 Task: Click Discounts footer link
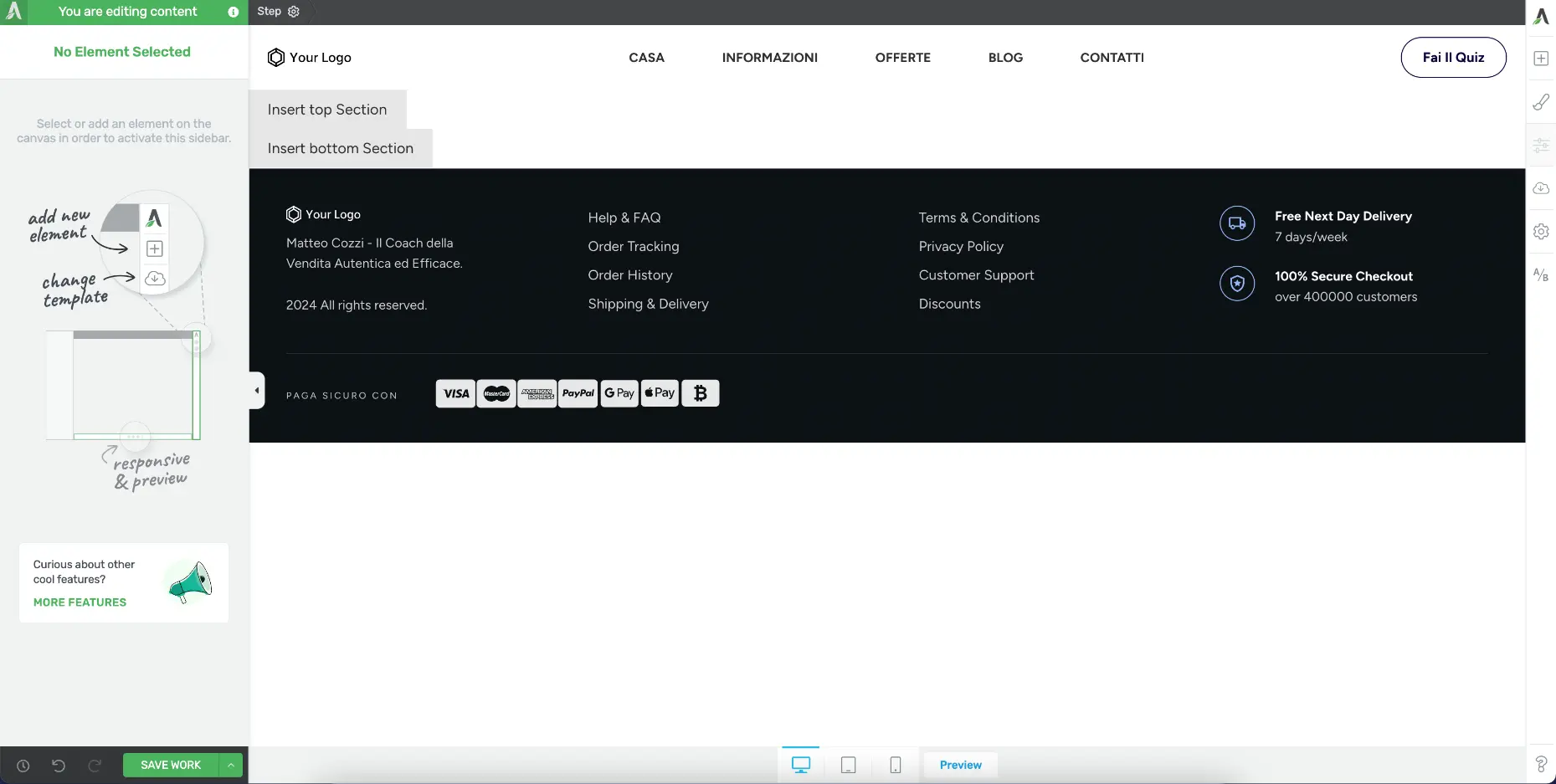tap(950, 304)
